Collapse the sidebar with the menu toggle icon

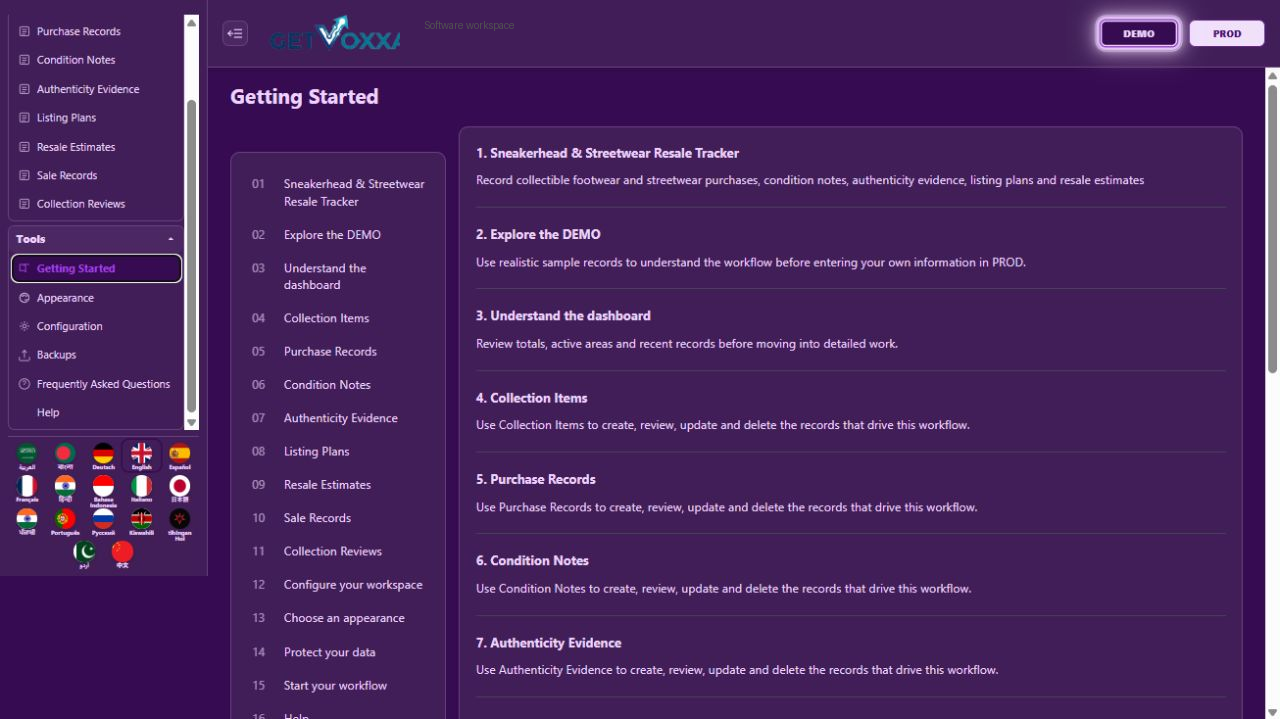click(235, 33)
